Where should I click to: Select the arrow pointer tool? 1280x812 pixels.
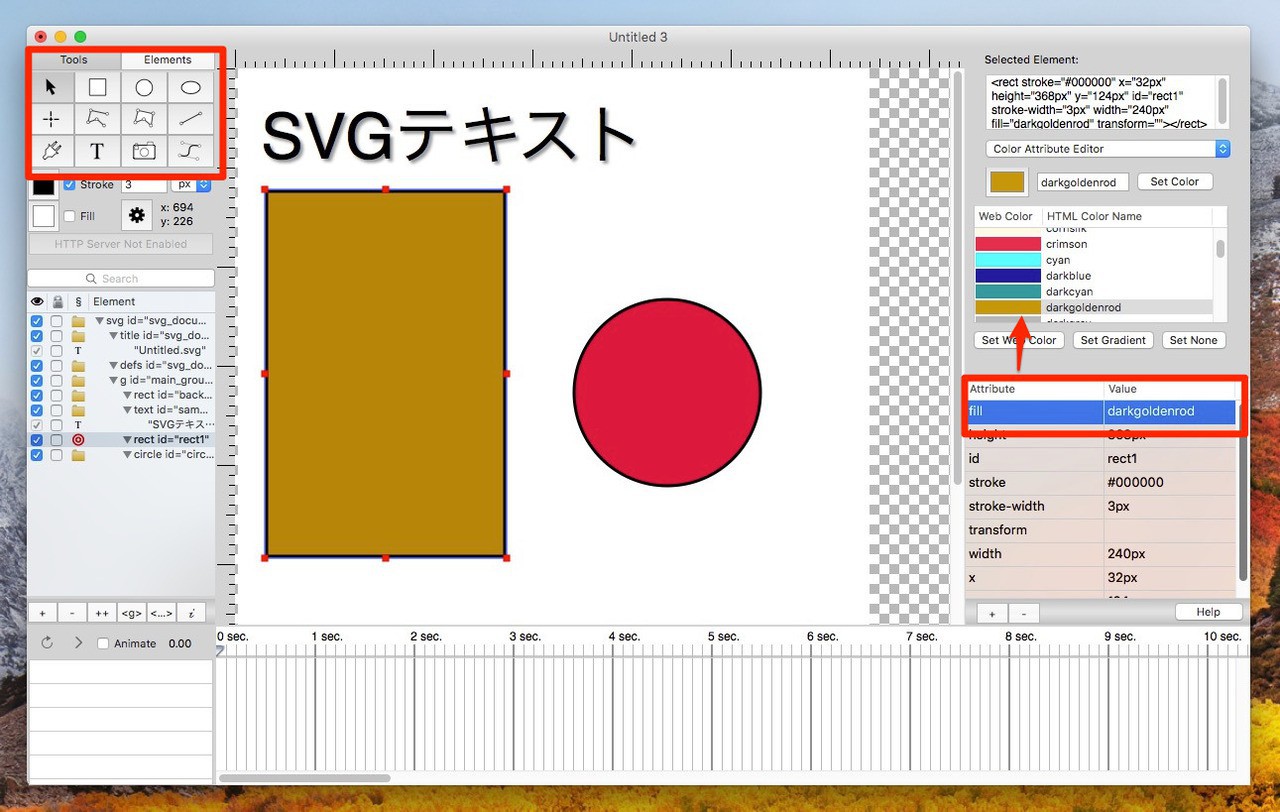(x=51, y=88)
